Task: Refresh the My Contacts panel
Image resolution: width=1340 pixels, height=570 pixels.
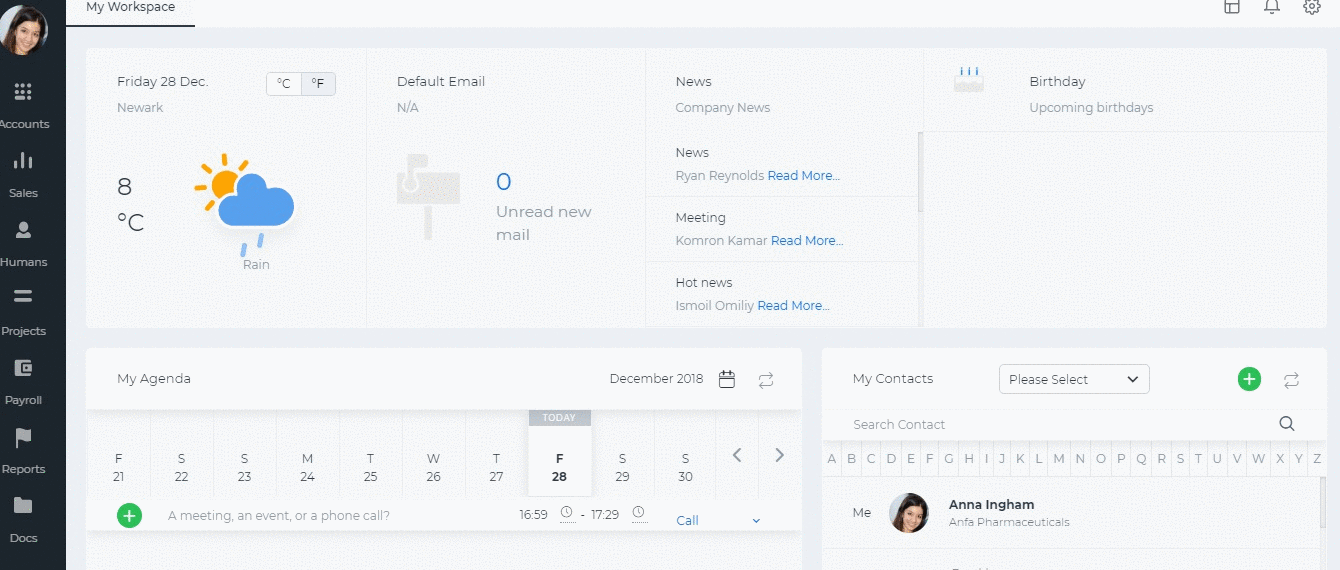Action: point(1291,380)
